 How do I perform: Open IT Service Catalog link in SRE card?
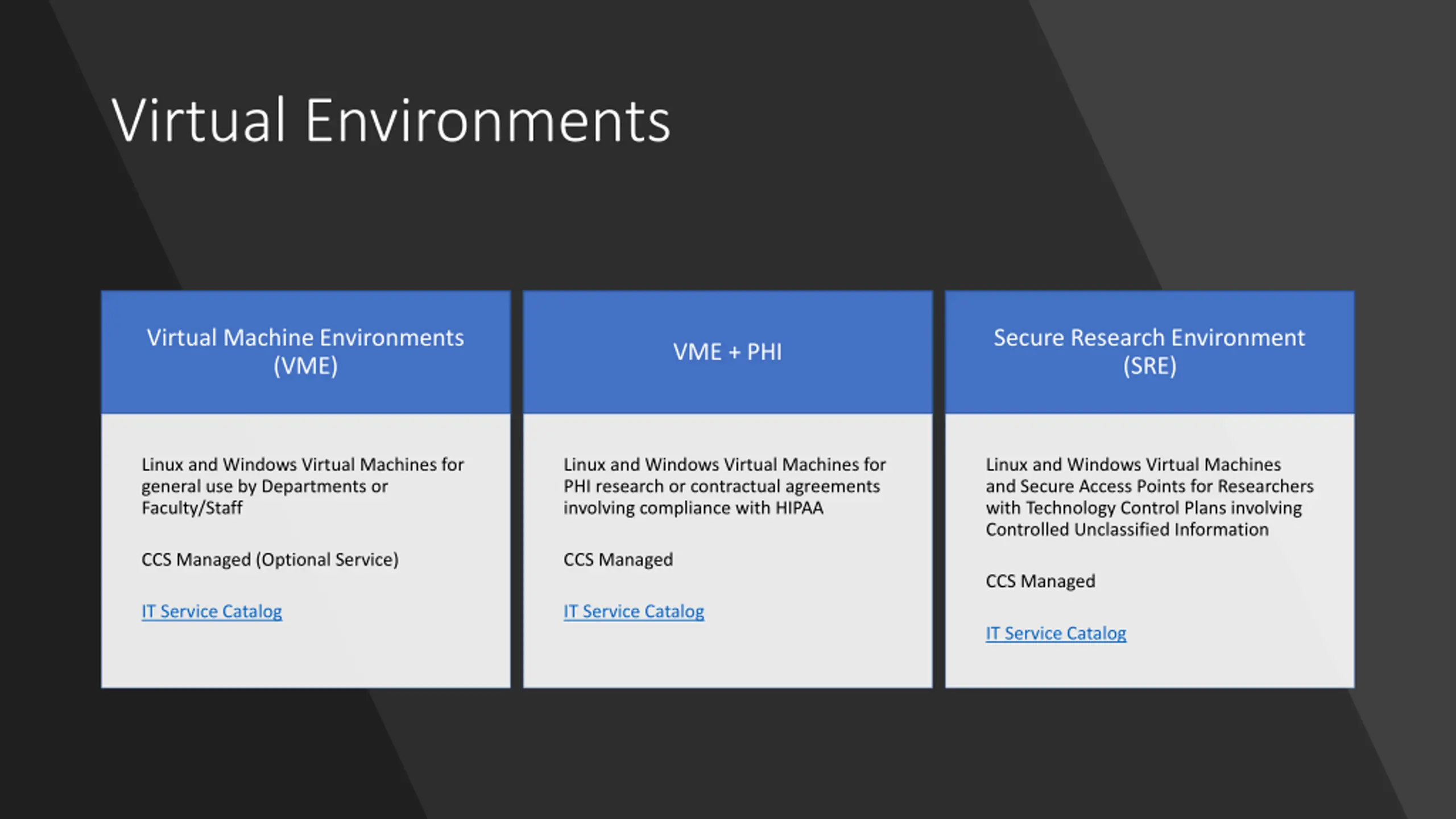click(1056, 633)
